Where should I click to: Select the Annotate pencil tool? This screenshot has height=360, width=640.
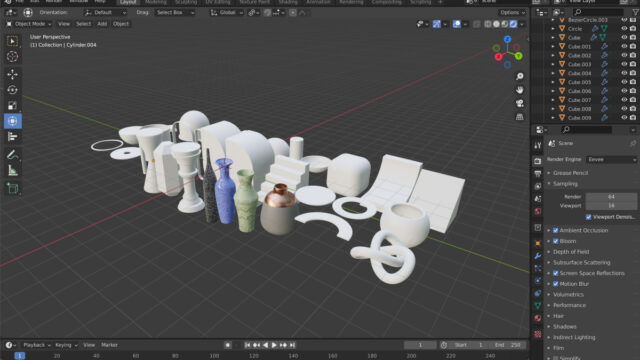(x=12, y=155)
